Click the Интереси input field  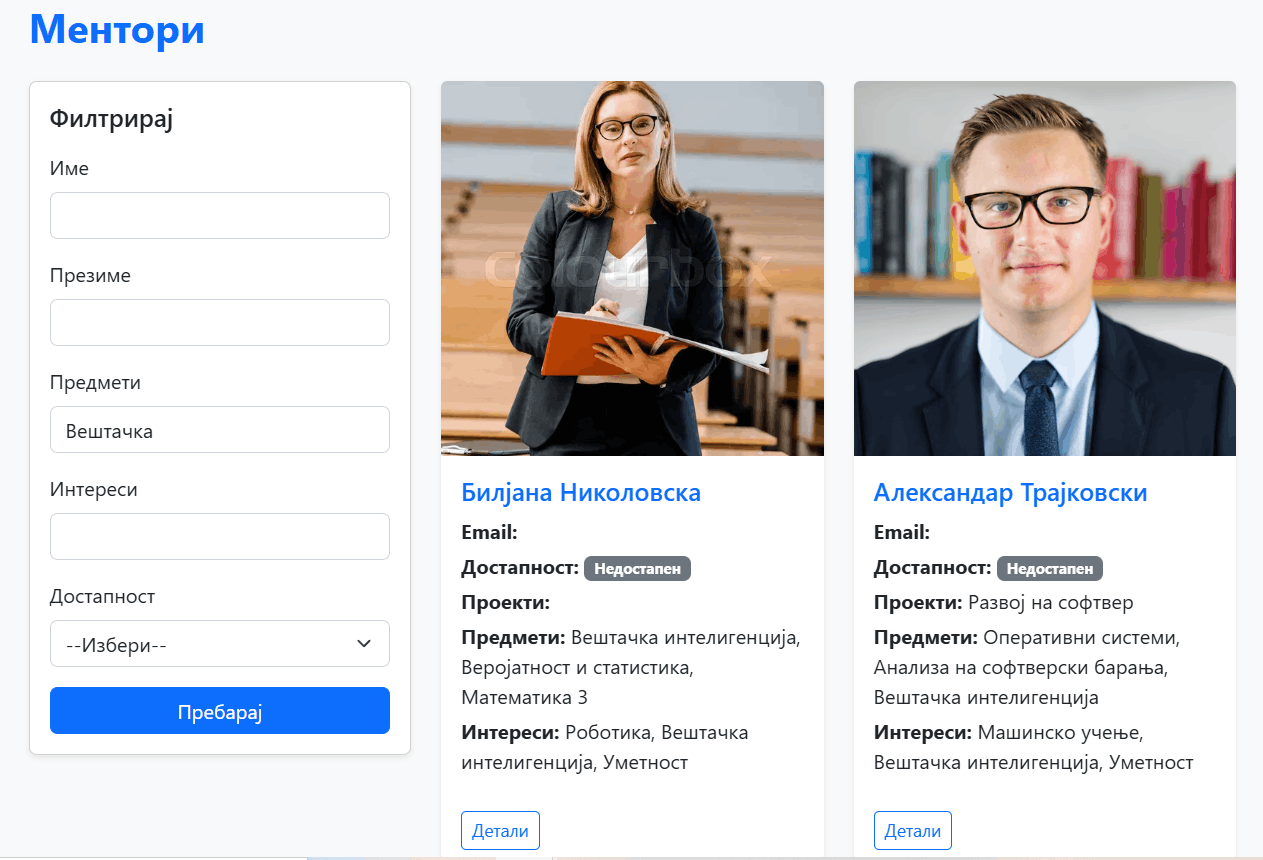click(x=219, y=536)
